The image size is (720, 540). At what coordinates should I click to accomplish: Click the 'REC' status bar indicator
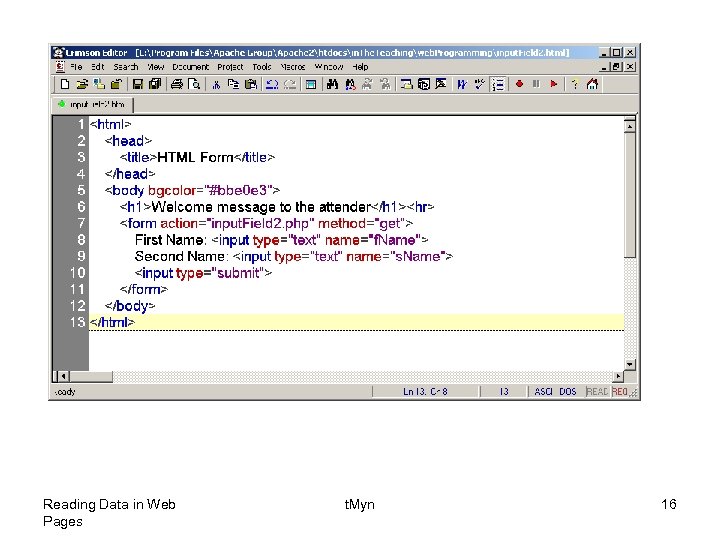[x=619, y=392]
